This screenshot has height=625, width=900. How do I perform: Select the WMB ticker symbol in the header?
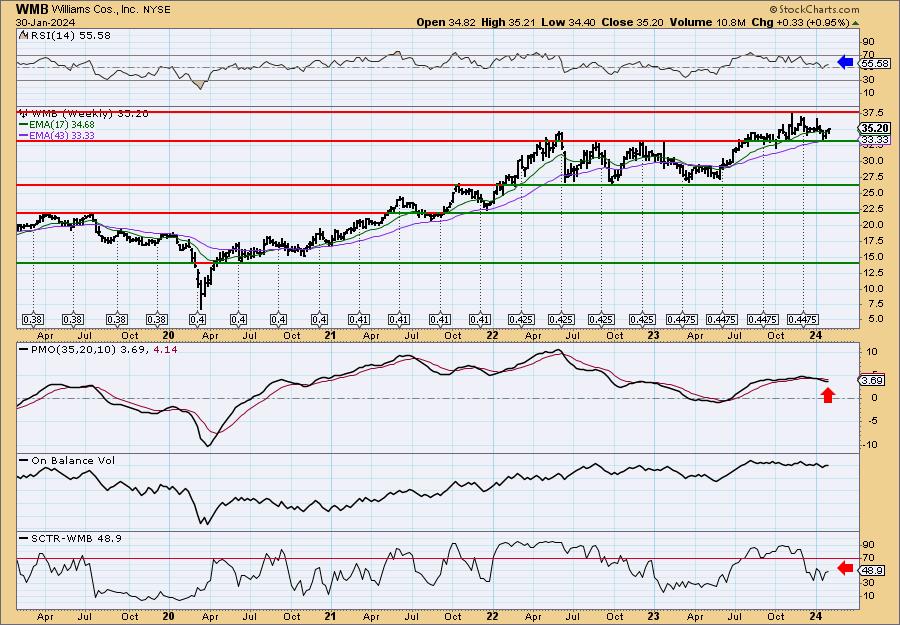point(33,10)
